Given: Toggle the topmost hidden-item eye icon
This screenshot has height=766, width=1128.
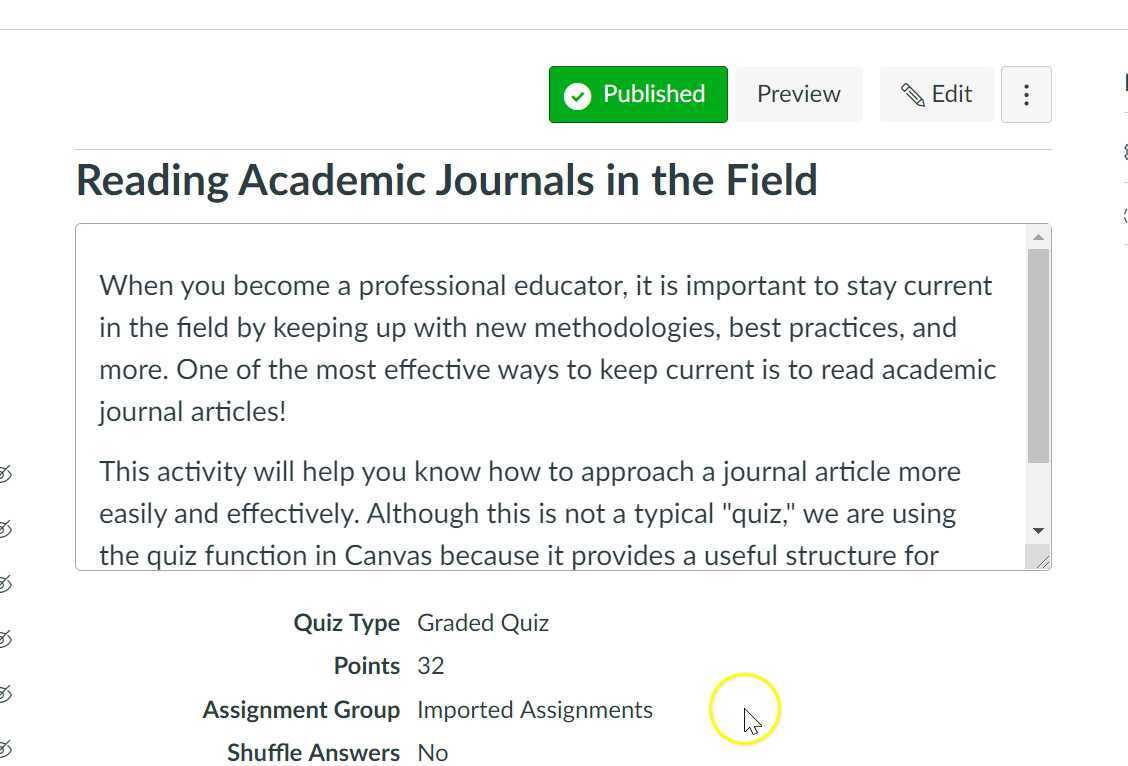Looking at the screenshot, I should tap(8, 473).
